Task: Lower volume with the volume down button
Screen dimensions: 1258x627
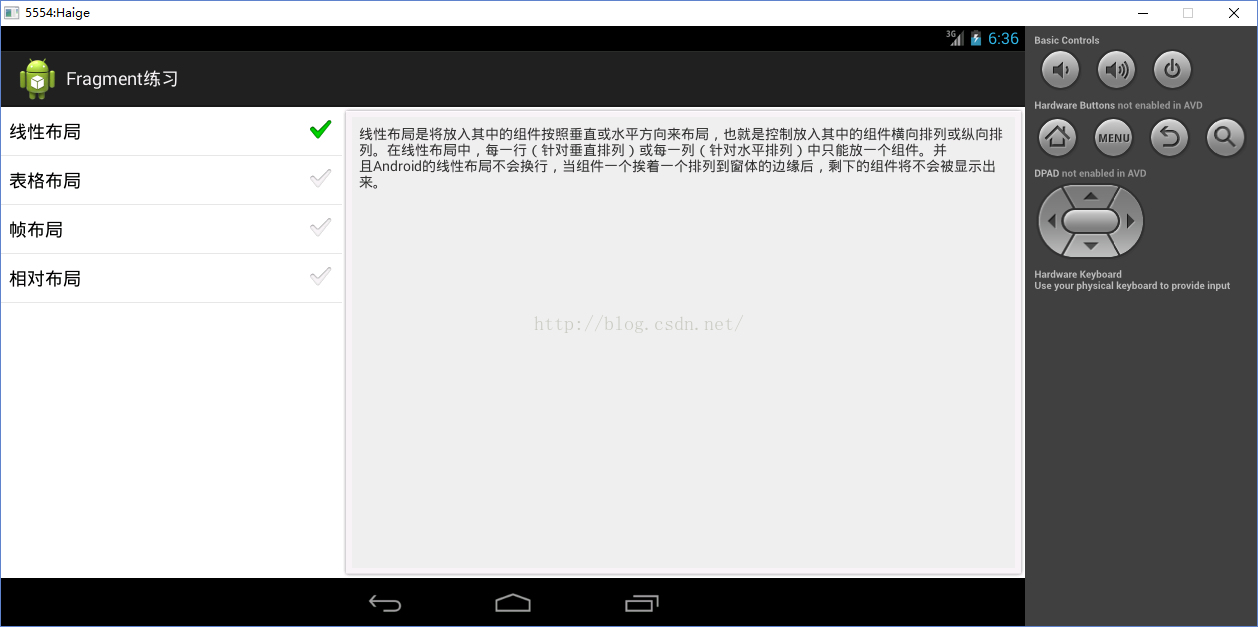Action: click(x=1061, y=70)
